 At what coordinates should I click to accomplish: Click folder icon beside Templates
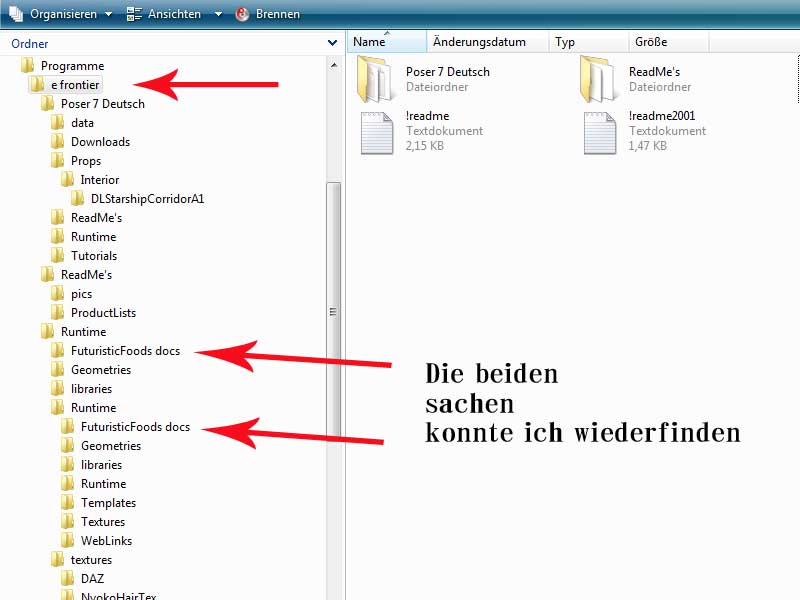pos(67,503)
